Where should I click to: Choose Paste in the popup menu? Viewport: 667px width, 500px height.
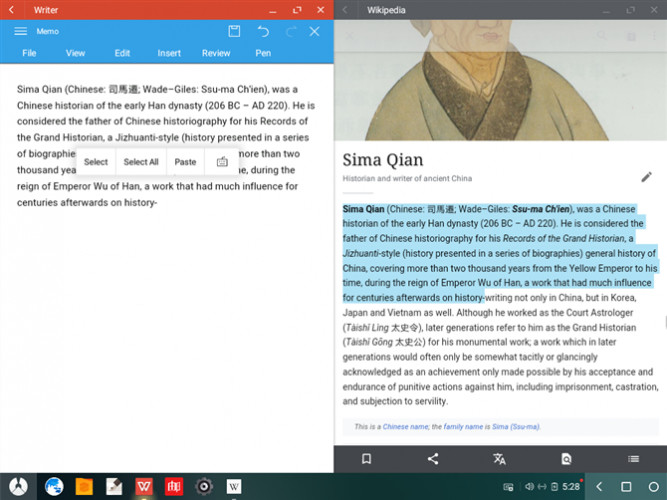coord(185,162)
